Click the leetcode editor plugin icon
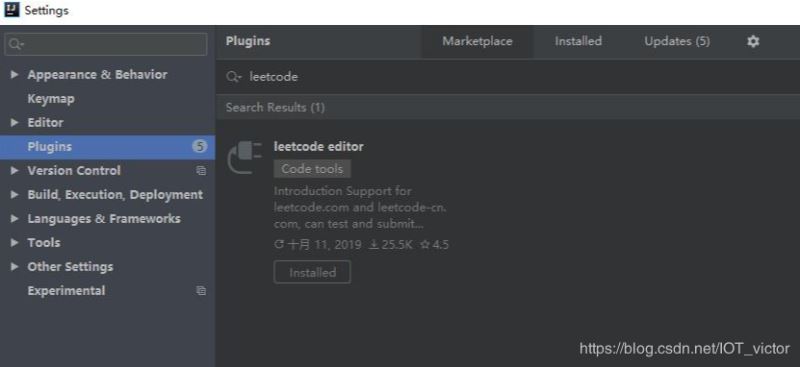Screen dimensions: 800x367 [244, 158]
